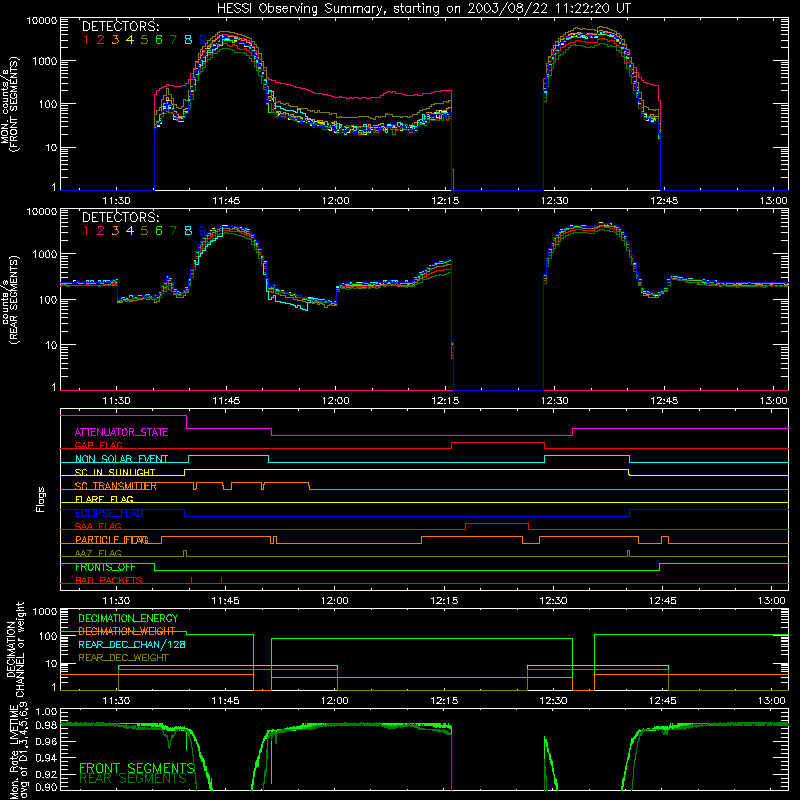Click the front segments MON. counts/s axis label
800x800 pixels.
[x=10, y=105]
